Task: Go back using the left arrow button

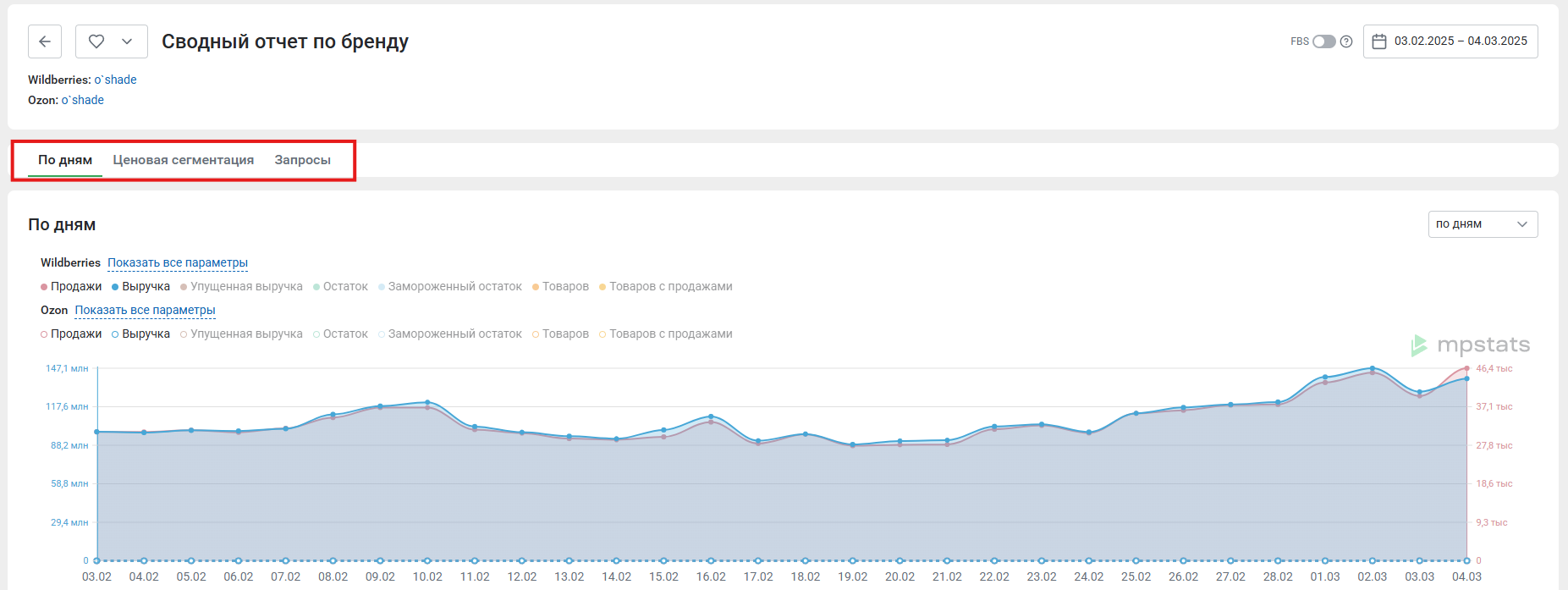Action: [x=45, y=41]
